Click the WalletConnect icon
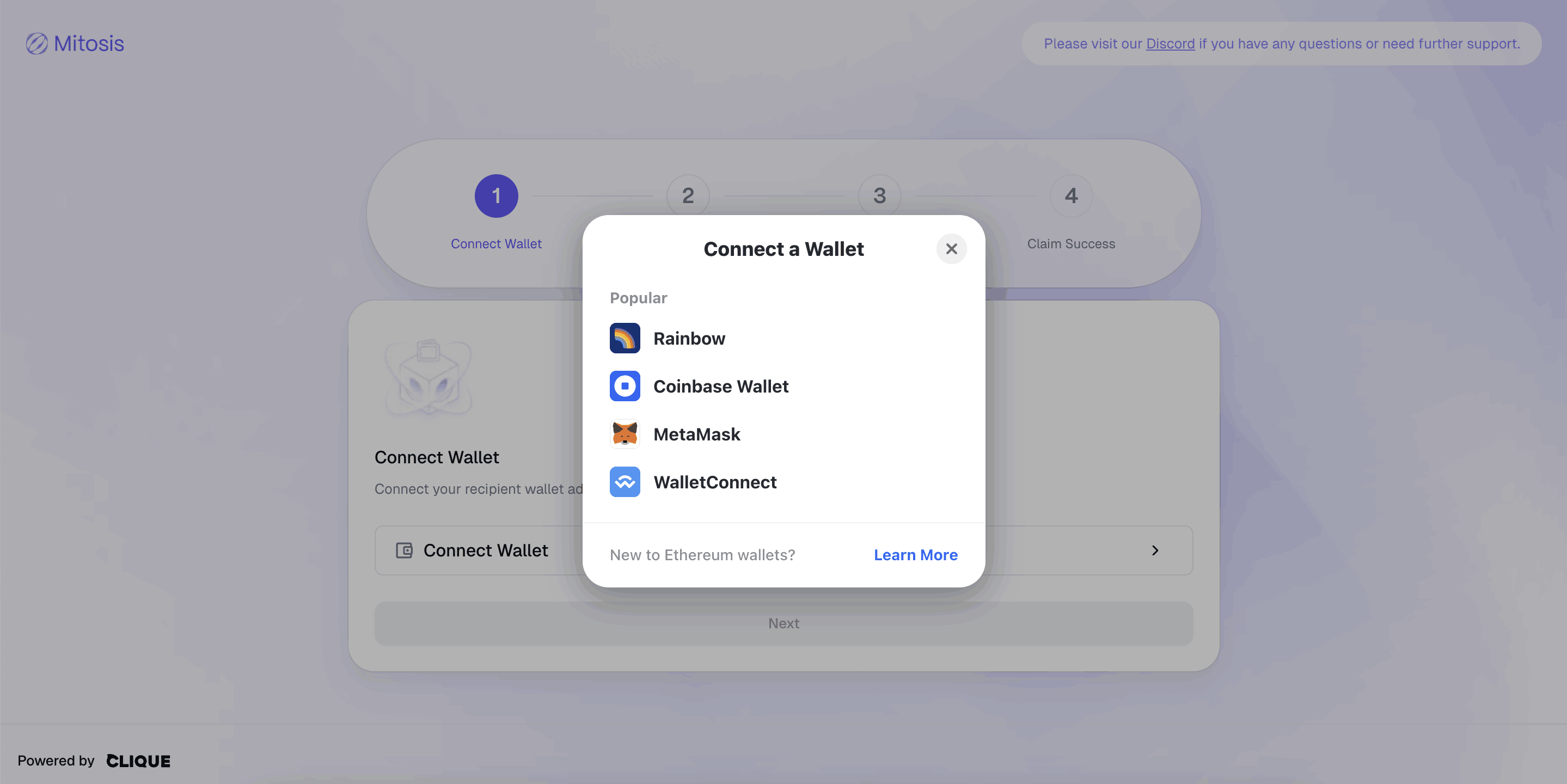Image resolution: width=1567 pixels, height=784 pixels. (625, 482)
